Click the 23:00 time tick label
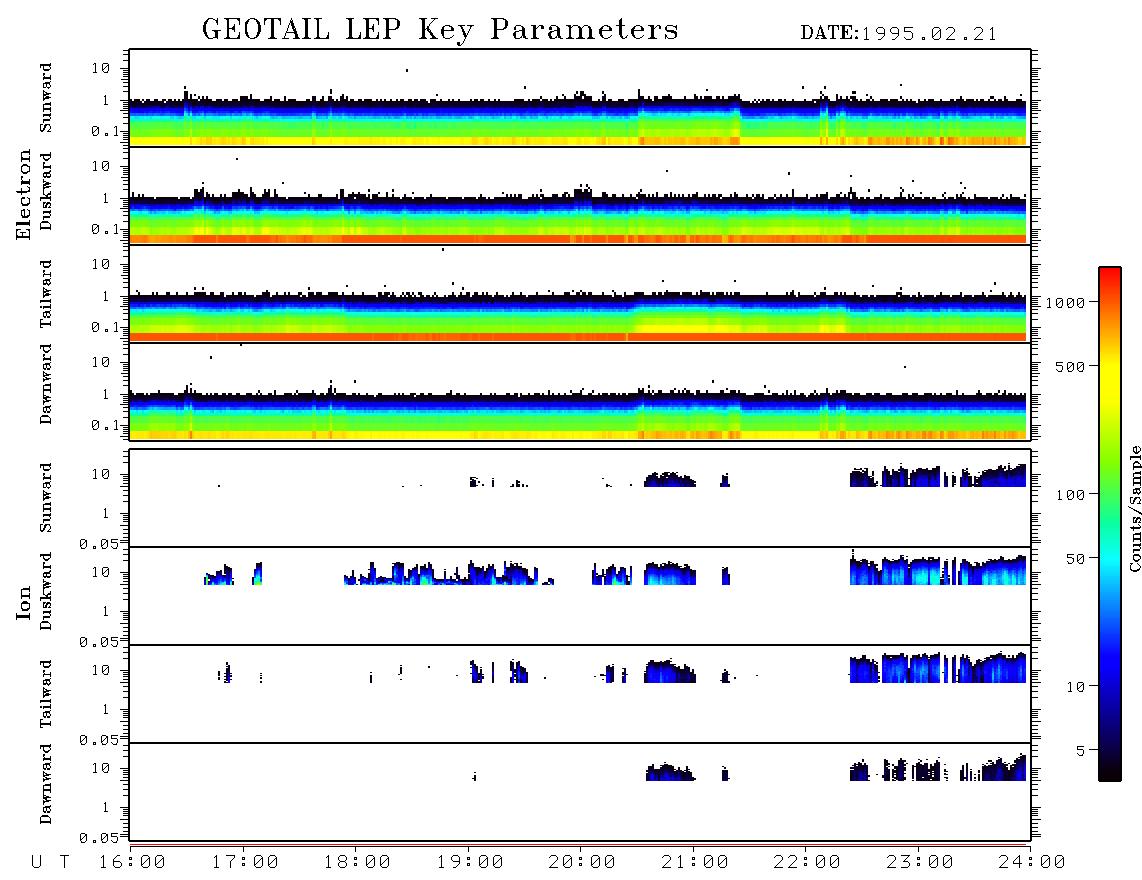This screenshot has height=880, width=1142. pyautogui.click(x=920, y=862)
